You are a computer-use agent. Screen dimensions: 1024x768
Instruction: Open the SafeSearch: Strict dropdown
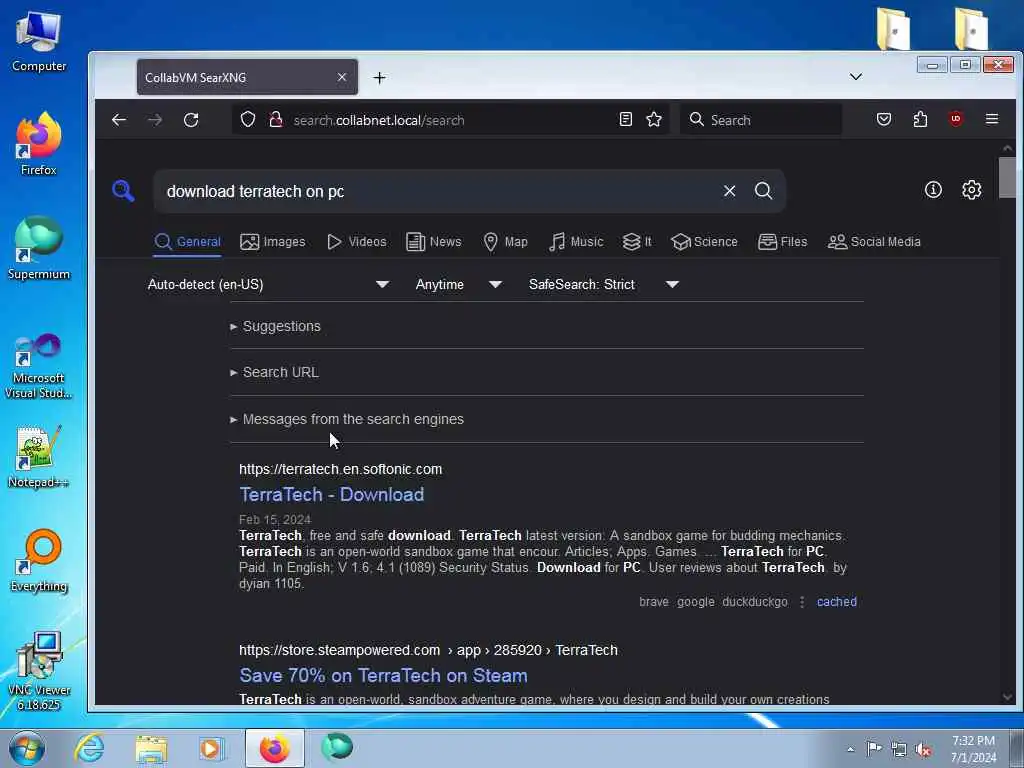point(604,284)
